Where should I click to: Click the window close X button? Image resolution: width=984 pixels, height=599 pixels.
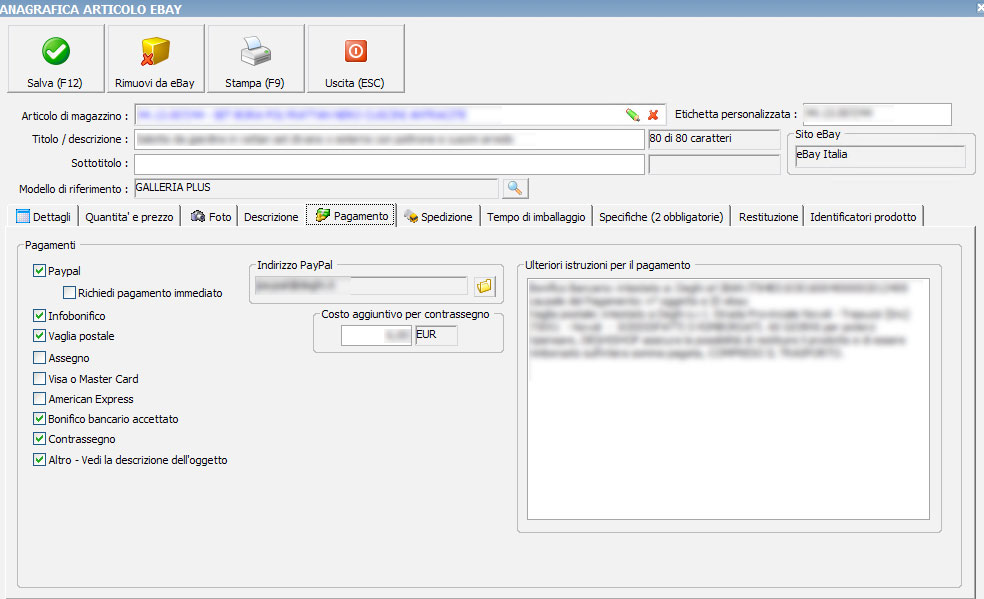pyautogui.click(x=978, y=8)
